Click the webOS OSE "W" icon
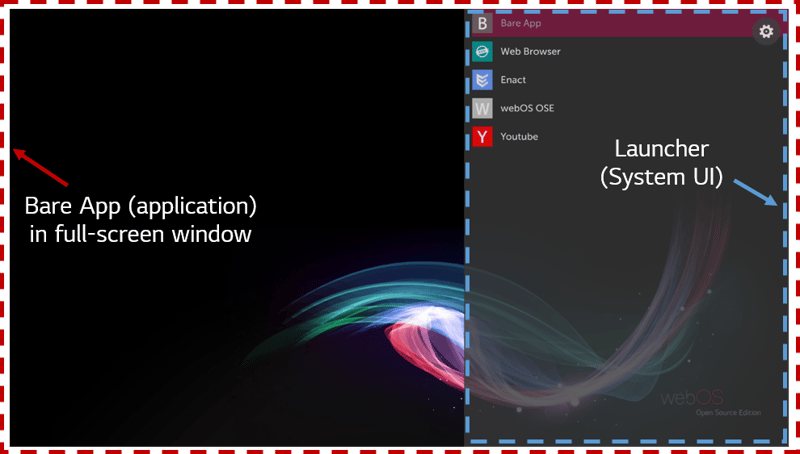Screen dimensions: 800x454 [x=482, y=109]
